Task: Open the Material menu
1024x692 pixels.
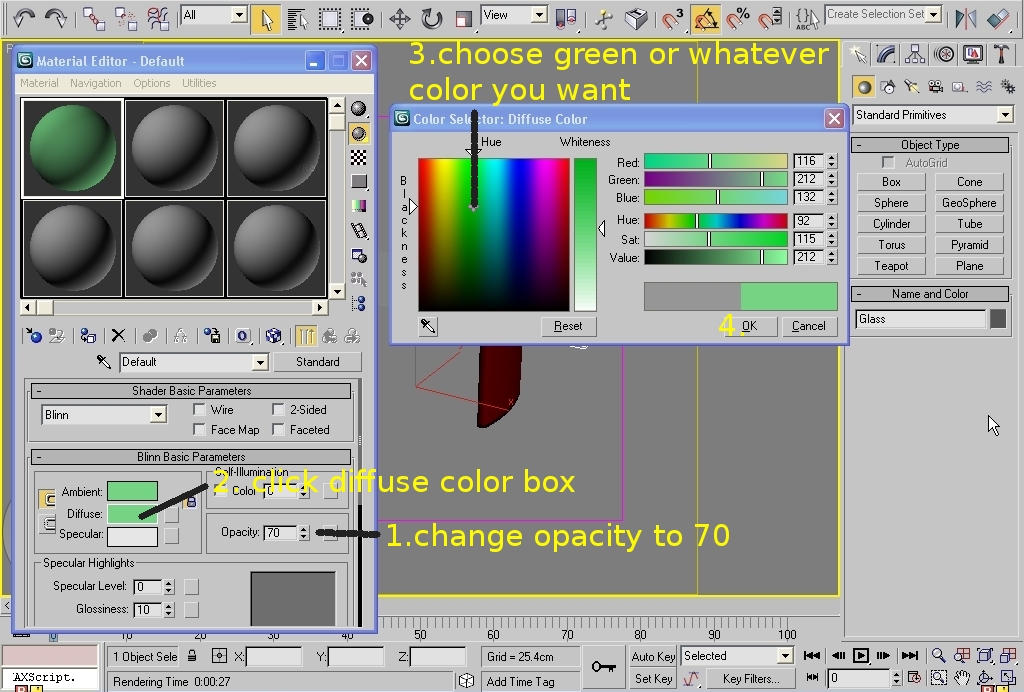Action: pyautogui.click(x=39, y=83)
